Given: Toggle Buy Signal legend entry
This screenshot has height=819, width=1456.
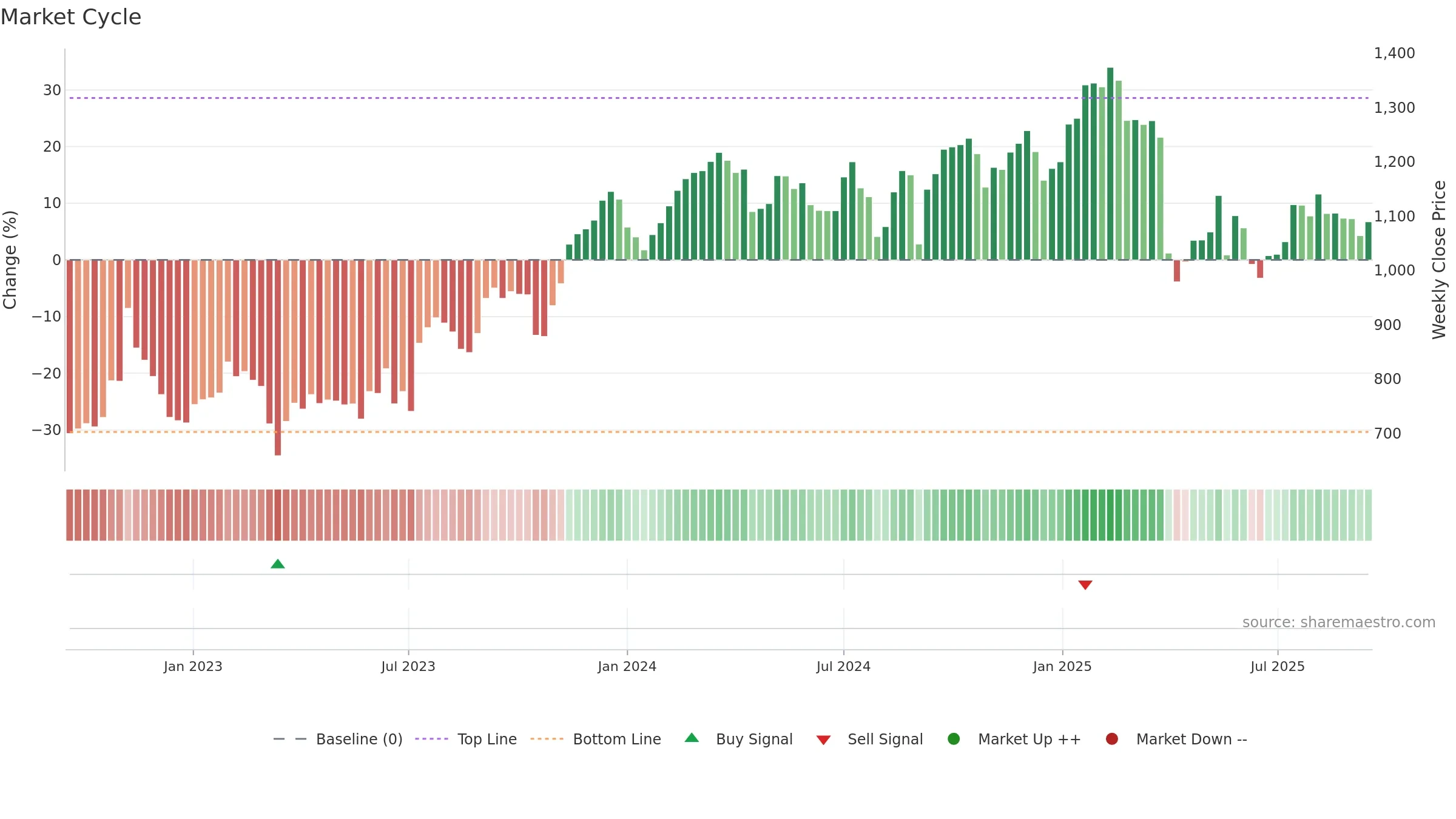Looking at the screenshot, I should (x=738, y=739).
